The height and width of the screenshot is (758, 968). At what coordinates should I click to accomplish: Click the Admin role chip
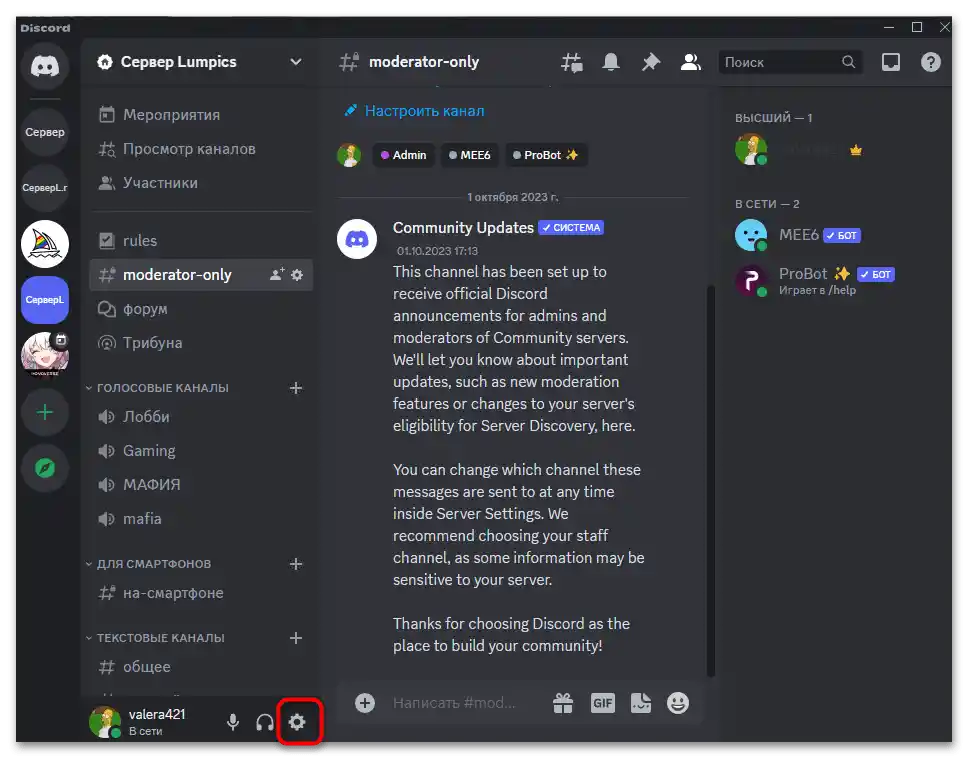click(404, 155)
